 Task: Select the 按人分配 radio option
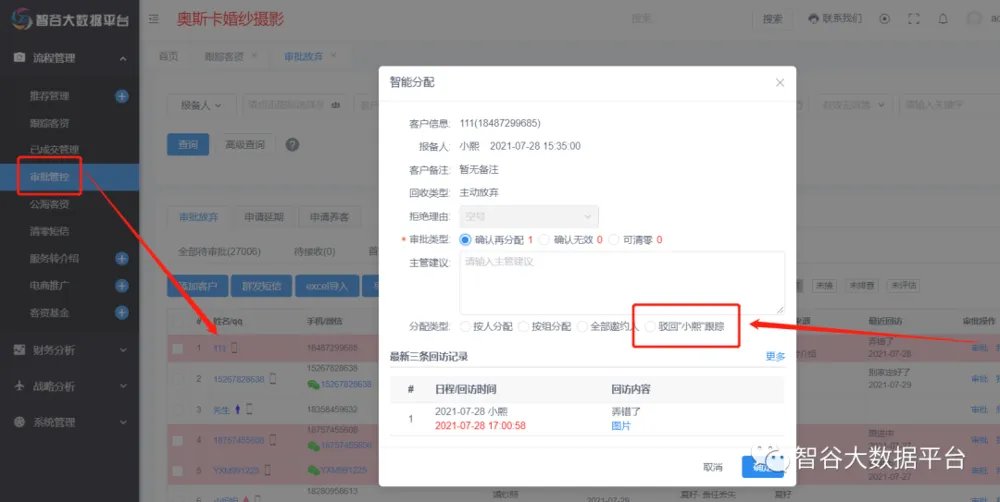(x=465, y=326)
